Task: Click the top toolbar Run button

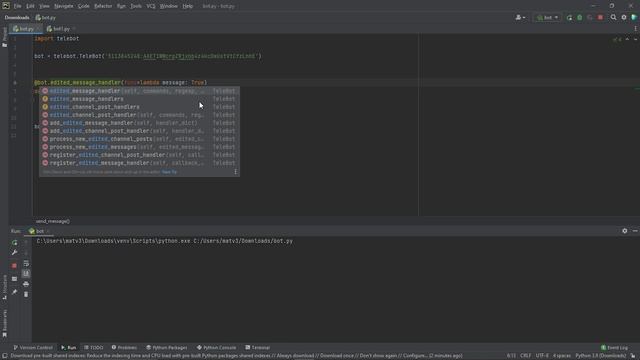Action: click(x=569, y=18)
